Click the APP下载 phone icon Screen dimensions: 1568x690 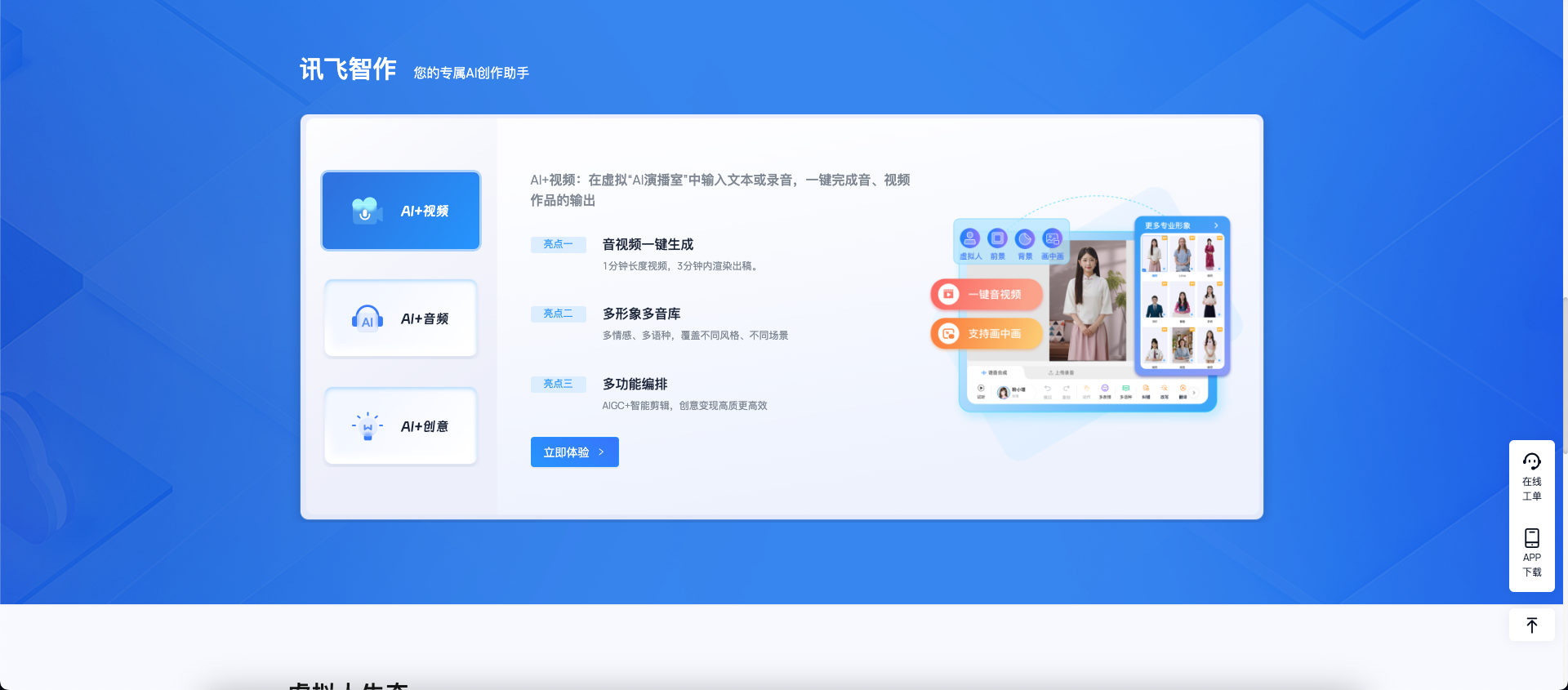pos(1531,538)
